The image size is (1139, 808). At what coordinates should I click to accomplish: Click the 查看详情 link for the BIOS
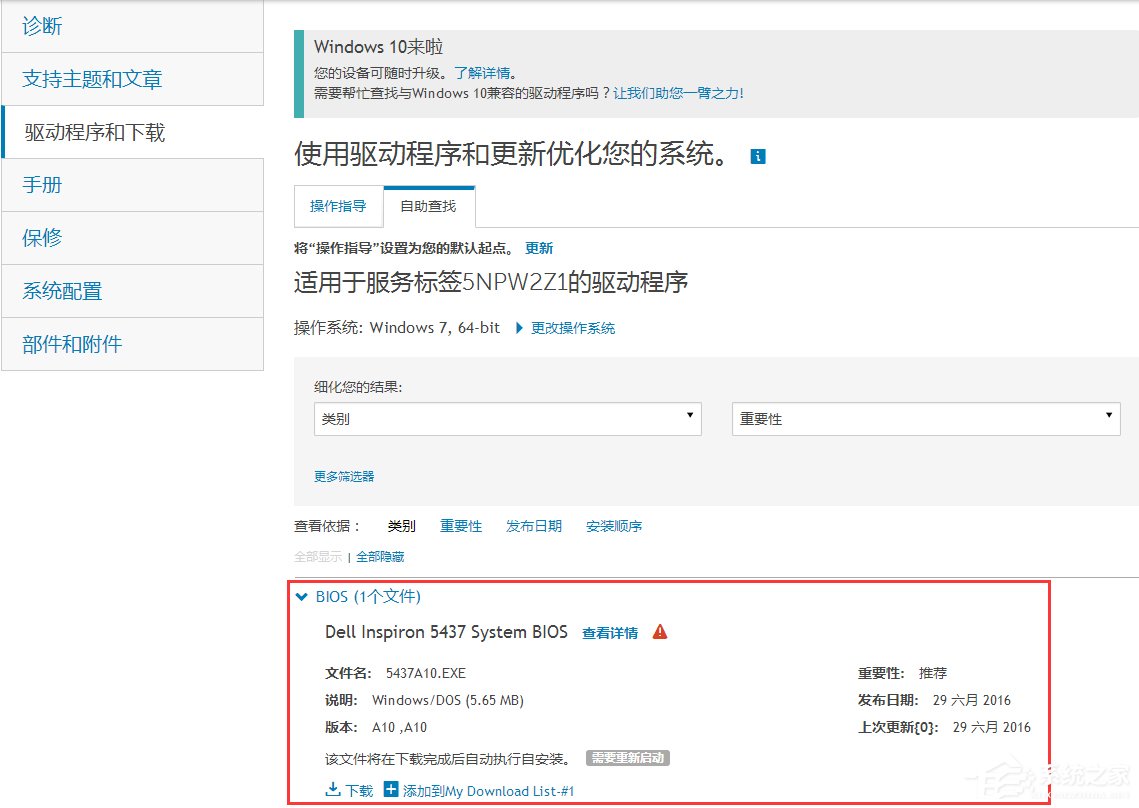click(x=612, y=632)
